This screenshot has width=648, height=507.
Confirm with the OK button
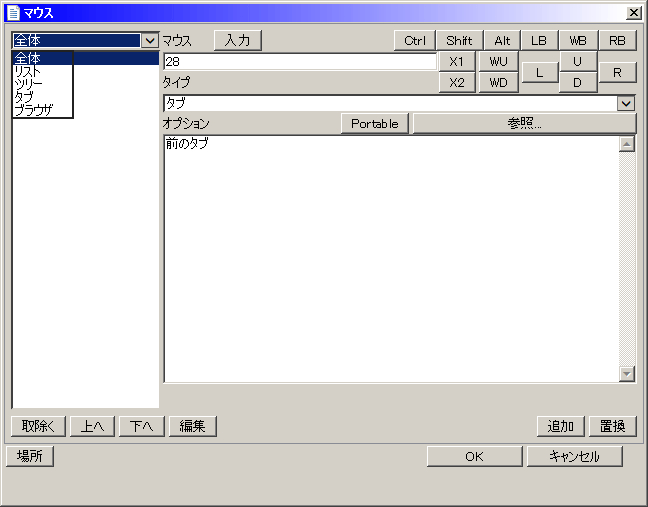[475, 457]
